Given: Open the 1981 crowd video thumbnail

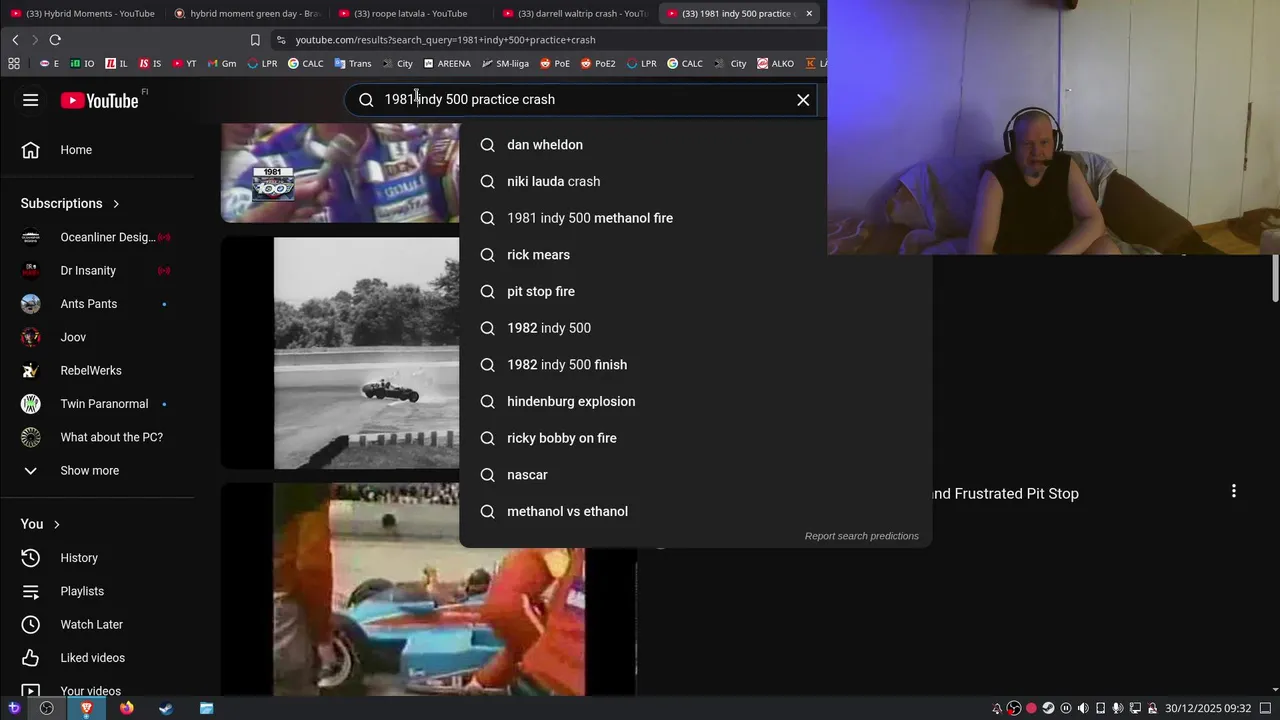Looking at the screenshot, I should (340, 172).
